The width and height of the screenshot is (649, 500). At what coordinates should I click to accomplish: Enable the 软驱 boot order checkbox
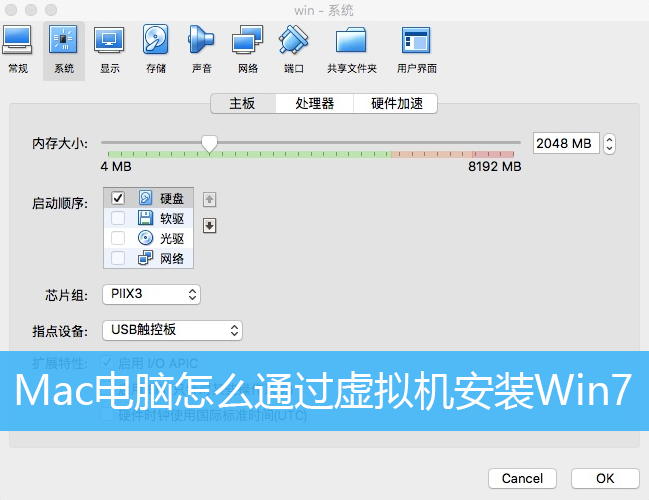[118, 218]
